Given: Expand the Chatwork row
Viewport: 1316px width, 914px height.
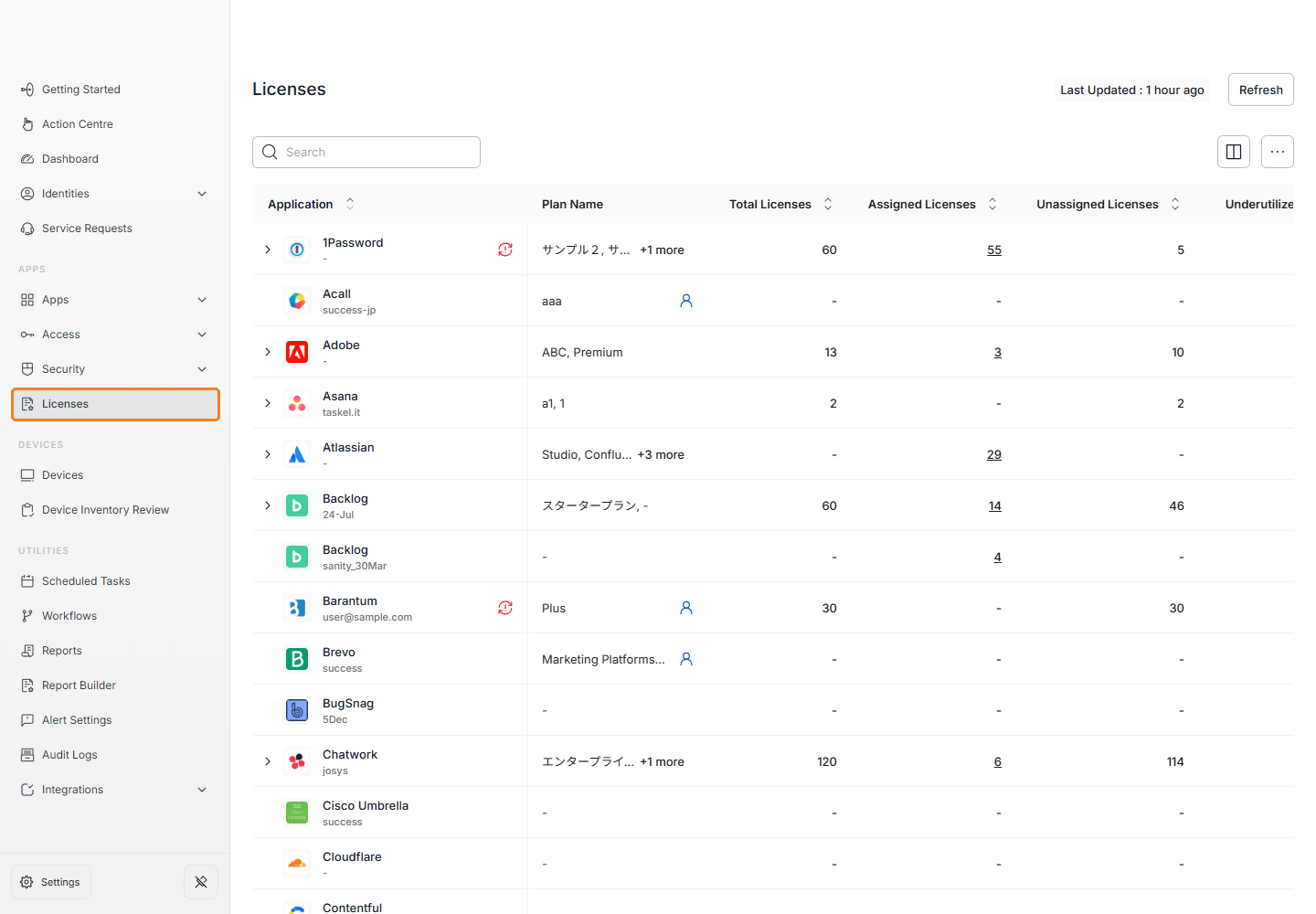Looking at the screenshot, I should [x=268, y=761].
